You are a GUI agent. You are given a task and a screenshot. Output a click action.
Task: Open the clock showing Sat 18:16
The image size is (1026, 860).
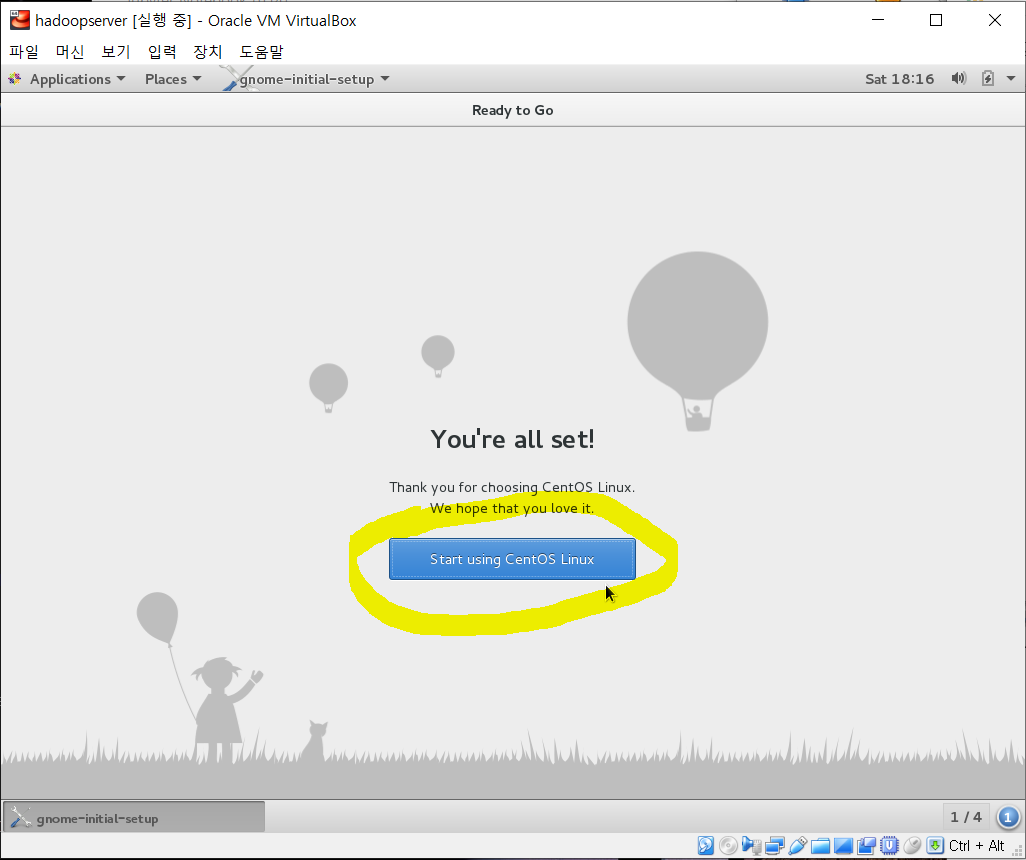point(899,79)
